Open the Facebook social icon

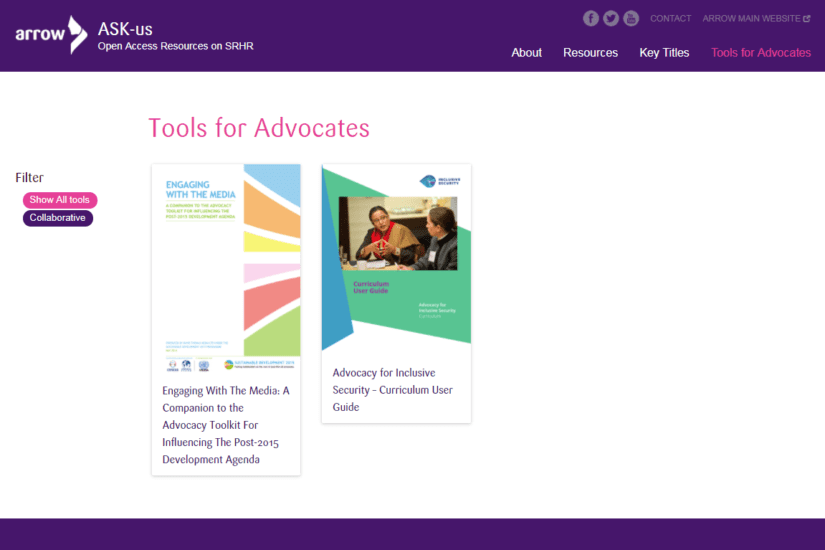click(591, 18)
